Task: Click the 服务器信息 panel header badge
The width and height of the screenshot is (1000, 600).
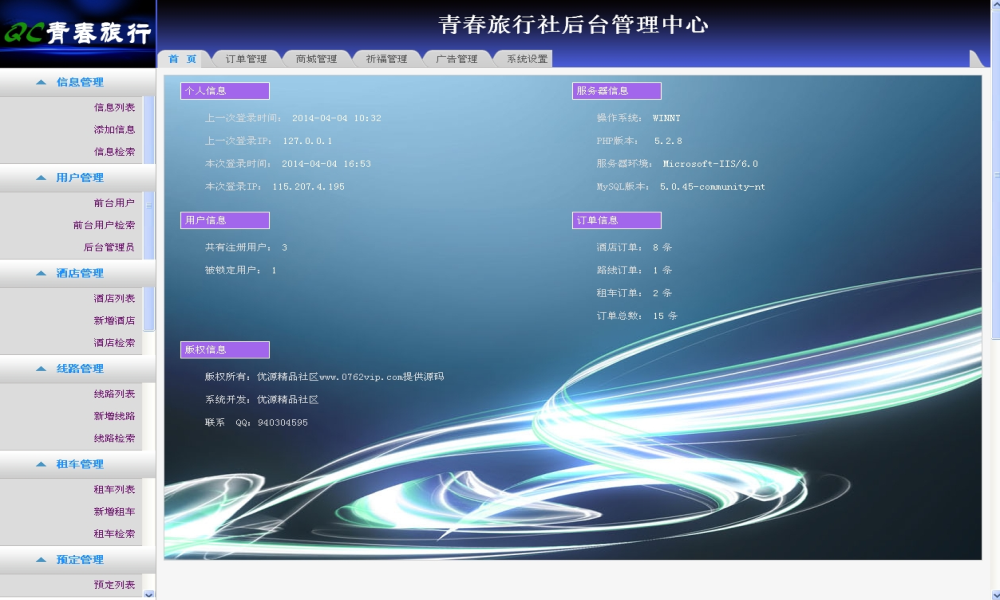Action: 615,90
